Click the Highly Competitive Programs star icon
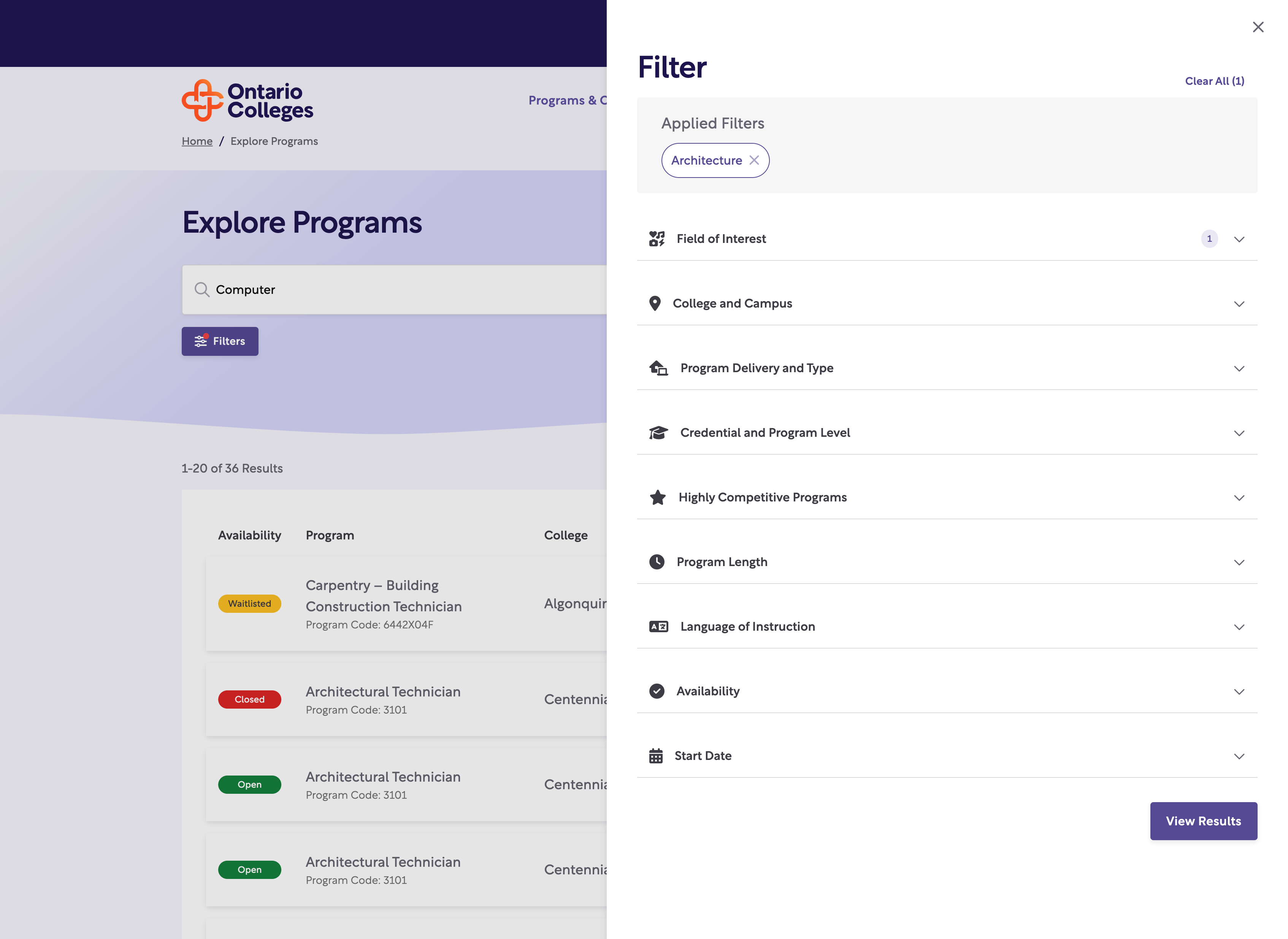 tap(658, 497)
